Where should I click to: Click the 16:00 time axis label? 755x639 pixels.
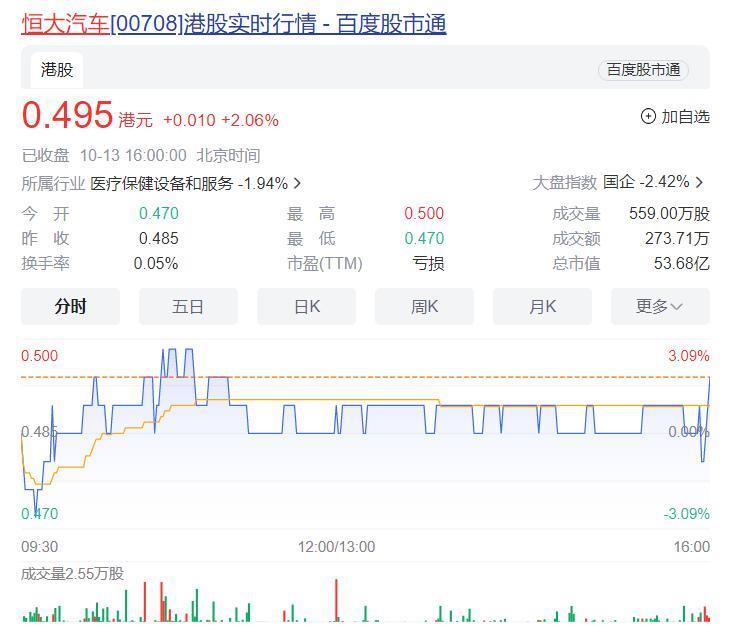click(691, 547)
